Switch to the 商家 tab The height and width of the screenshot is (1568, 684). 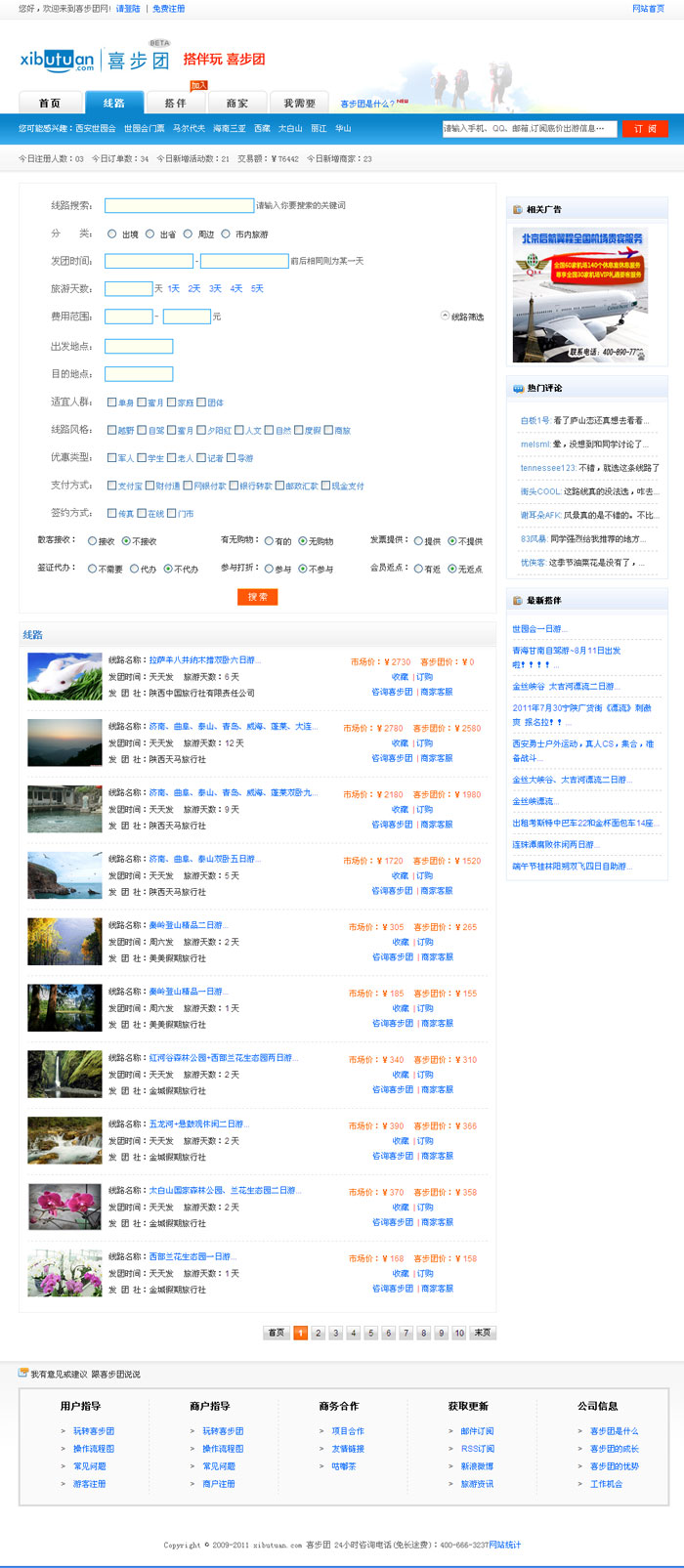[236, 103]
